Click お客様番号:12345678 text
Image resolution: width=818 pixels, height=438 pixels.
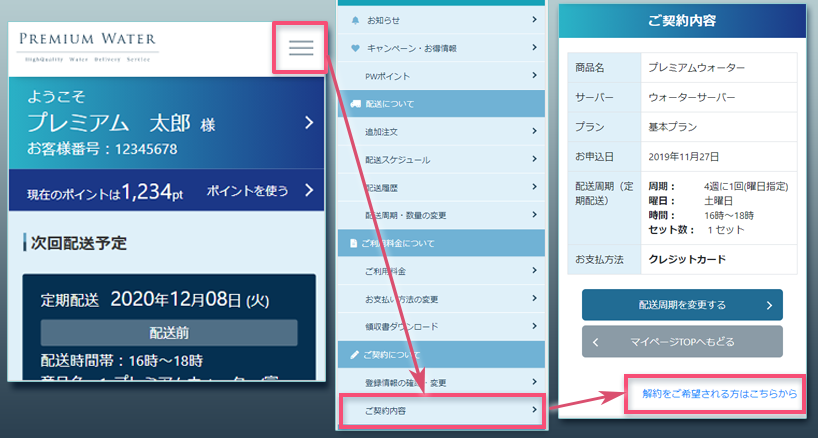tap(102, 149)
